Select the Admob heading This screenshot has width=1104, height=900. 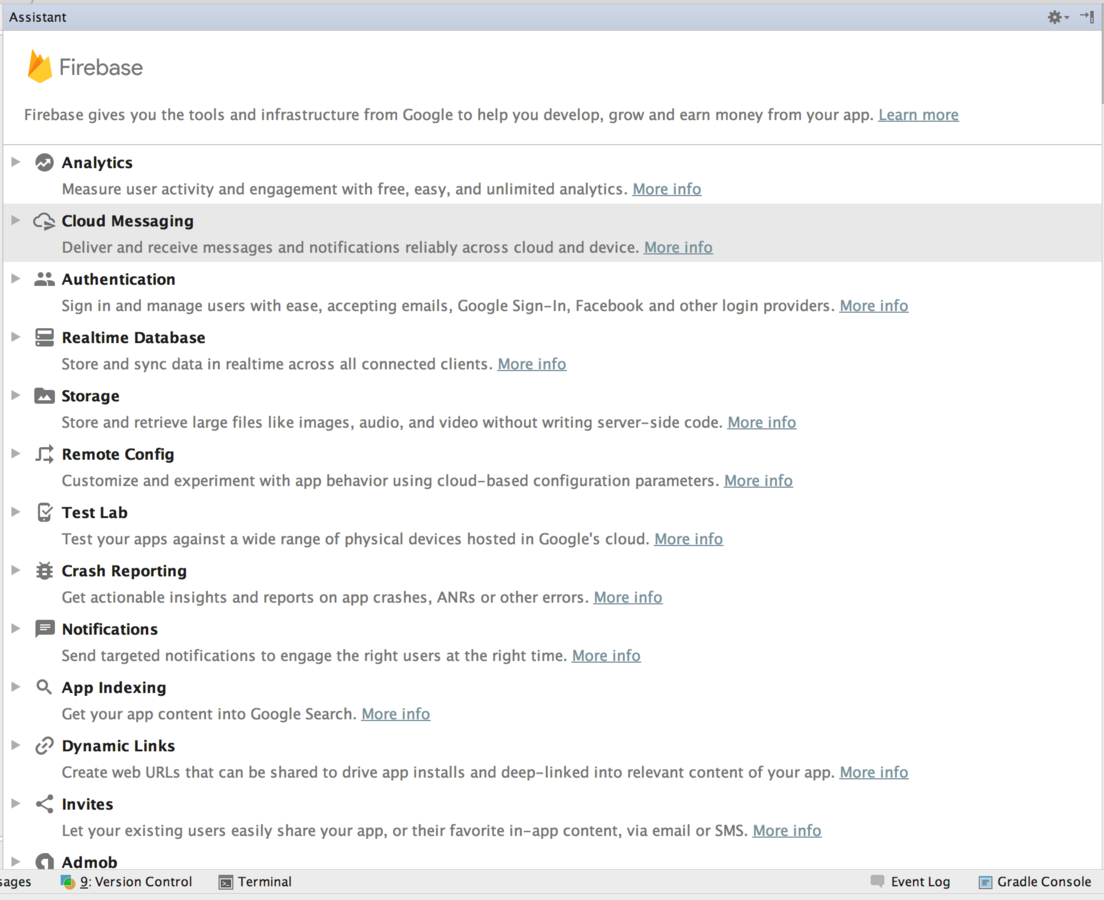coord(89,862)
